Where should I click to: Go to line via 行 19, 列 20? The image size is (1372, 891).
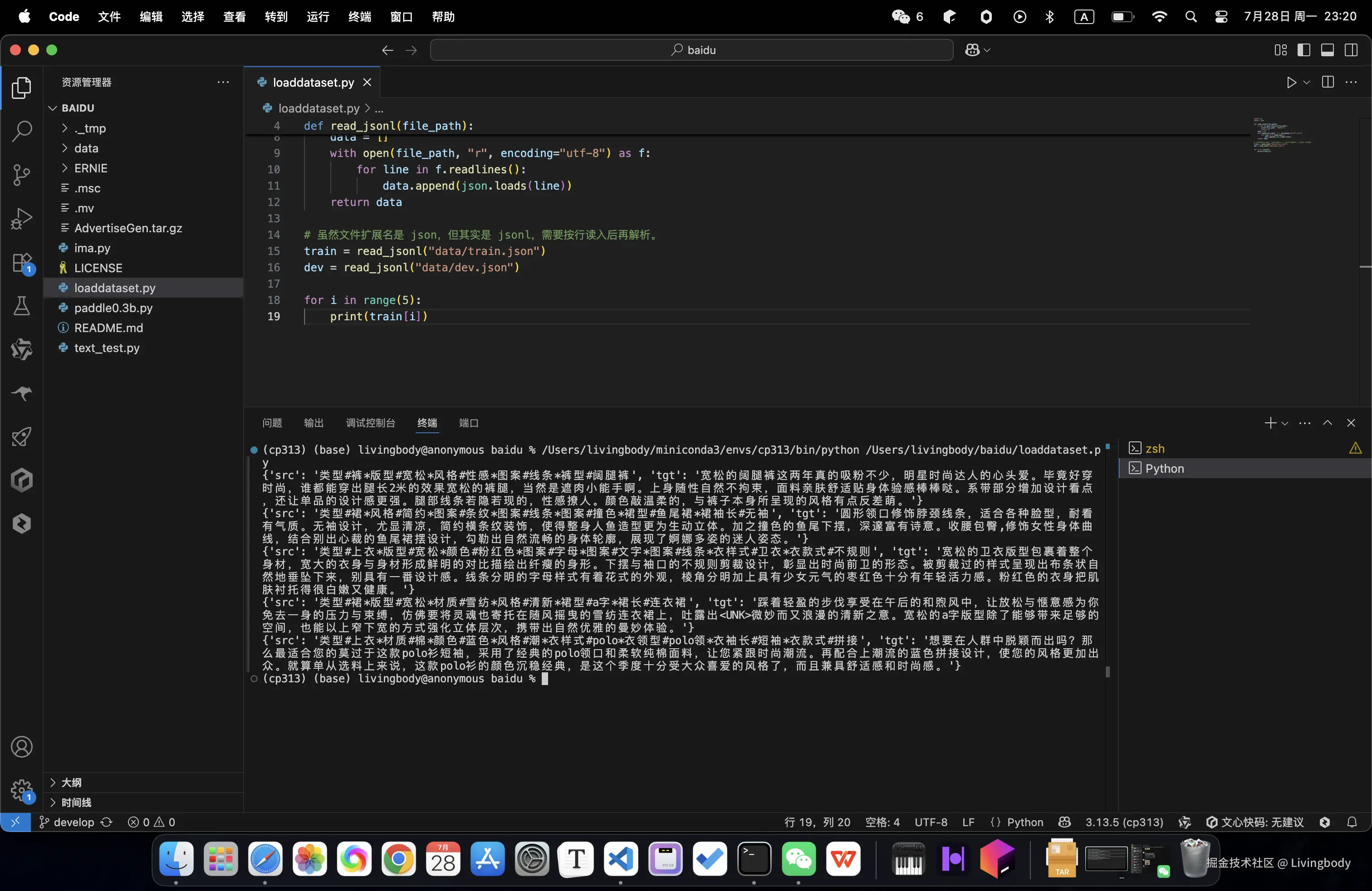817,822
